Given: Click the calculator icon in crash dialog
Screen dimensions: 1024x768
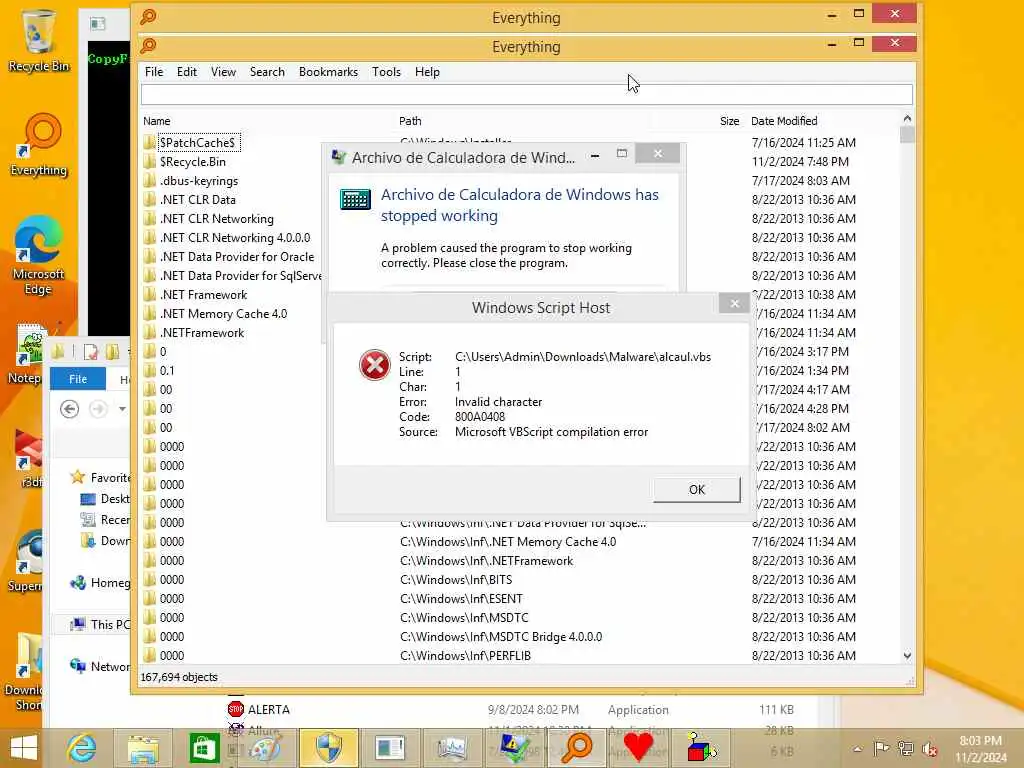Looking at the screenshot, I should coord(355,199).
